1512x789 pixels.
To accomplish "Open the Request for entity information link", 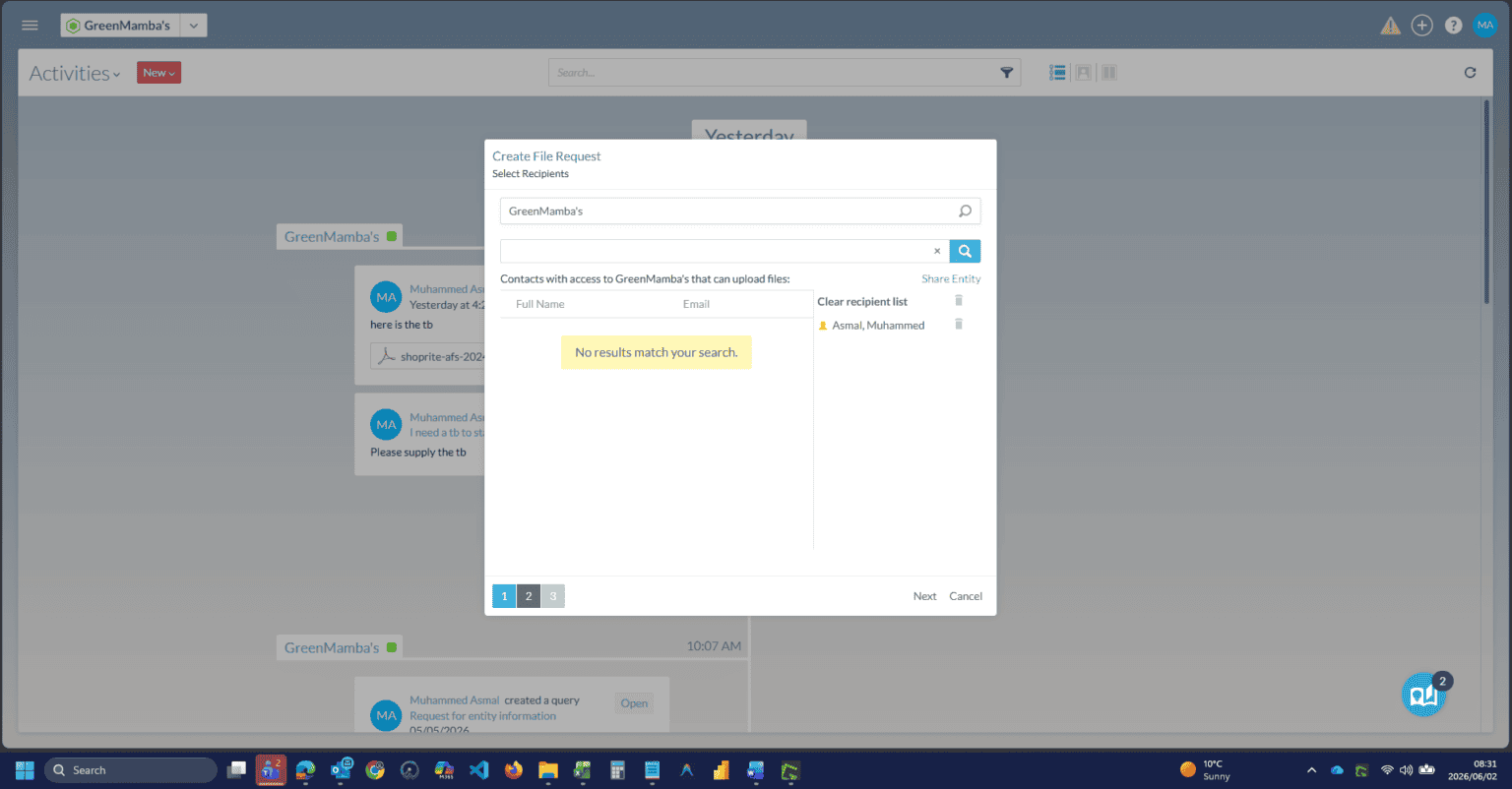I will click(x=482, y=716).
